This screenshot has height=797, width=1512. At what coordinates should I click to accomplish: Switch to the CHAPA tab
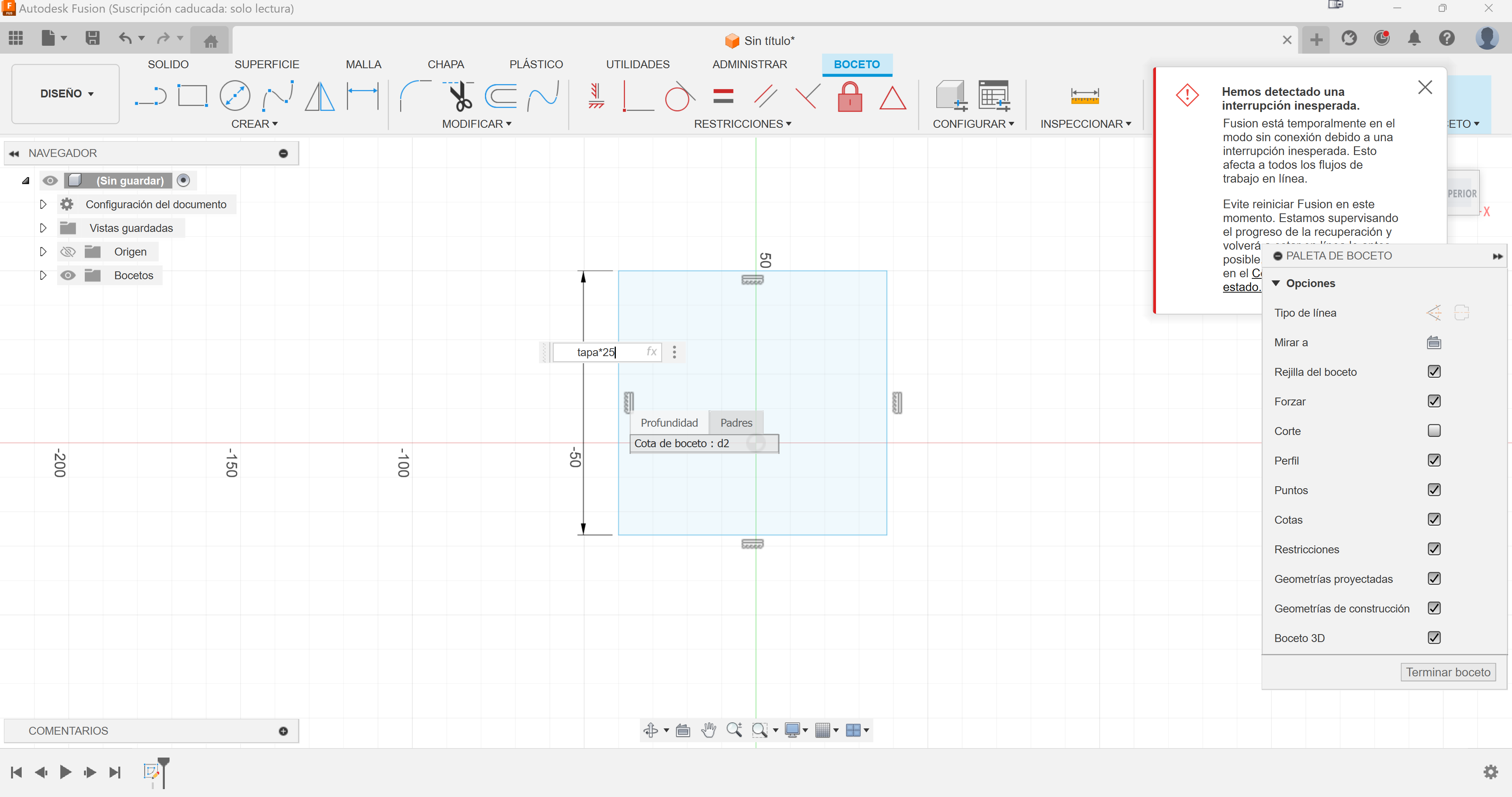(x=446, y=65)
